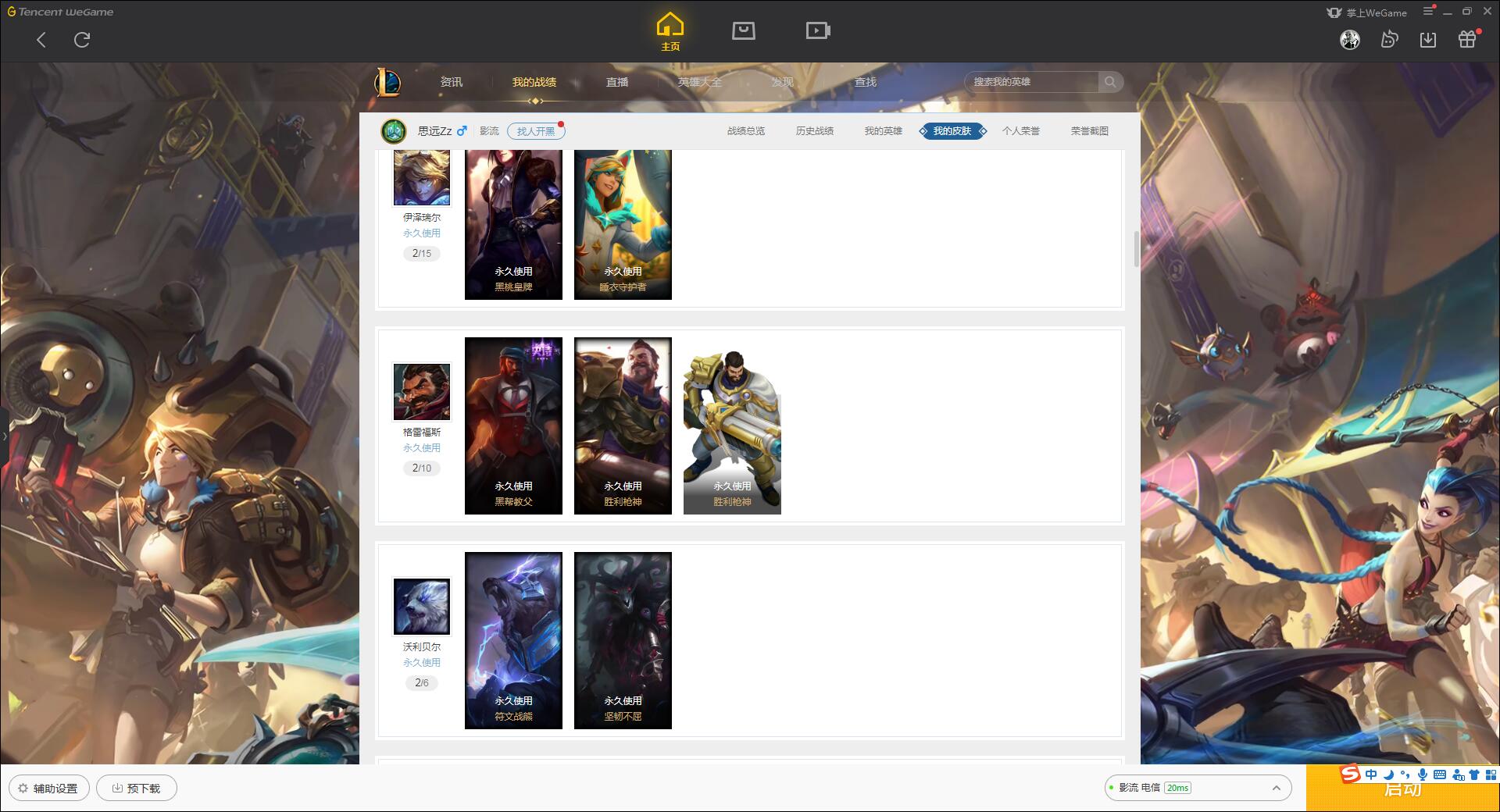This screenshot has height=812, width=1500.
Task: Open the store bag icon
Action: [744, 30]
